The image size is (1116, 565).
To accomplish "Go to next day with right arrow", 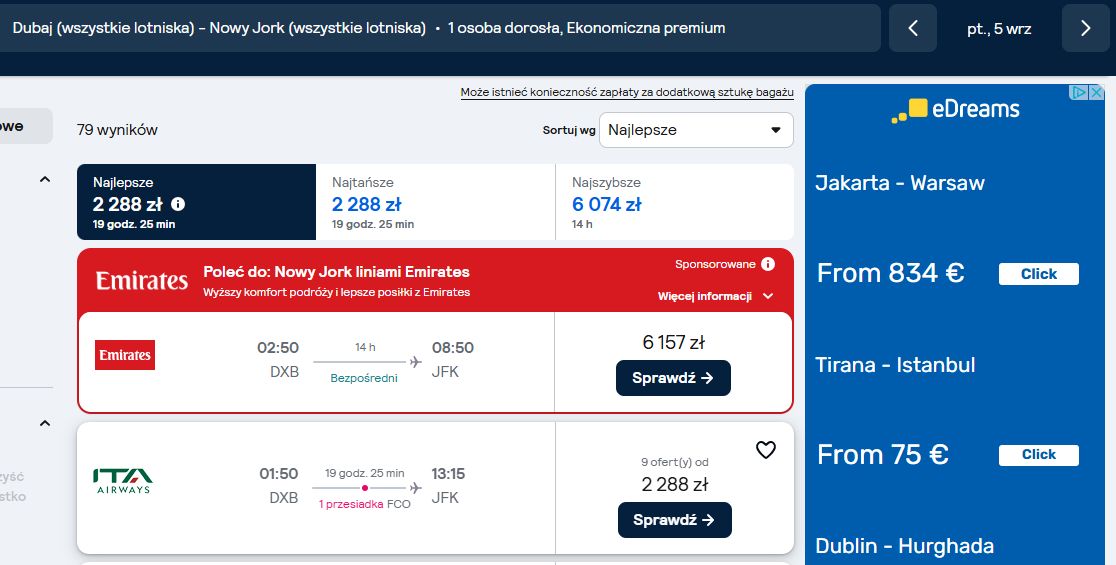I will click(x=1085, y=28).
